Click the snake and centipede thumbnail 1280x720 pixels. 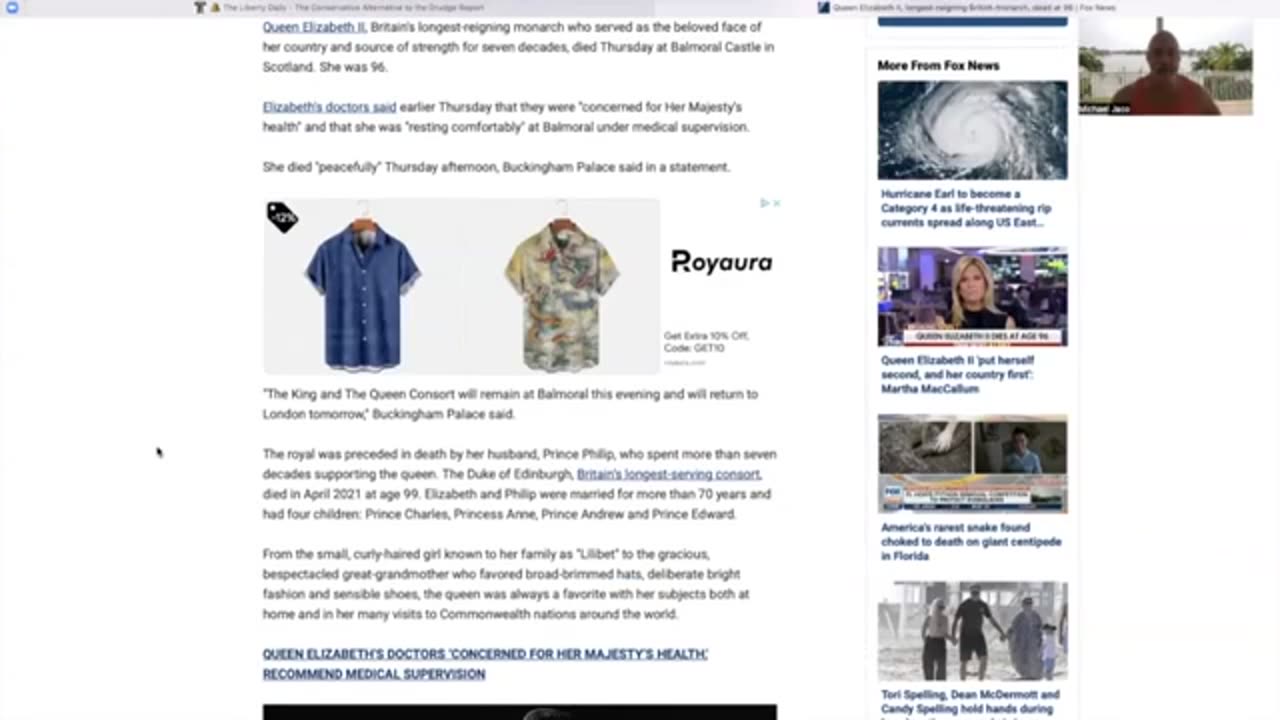point(972,464)
